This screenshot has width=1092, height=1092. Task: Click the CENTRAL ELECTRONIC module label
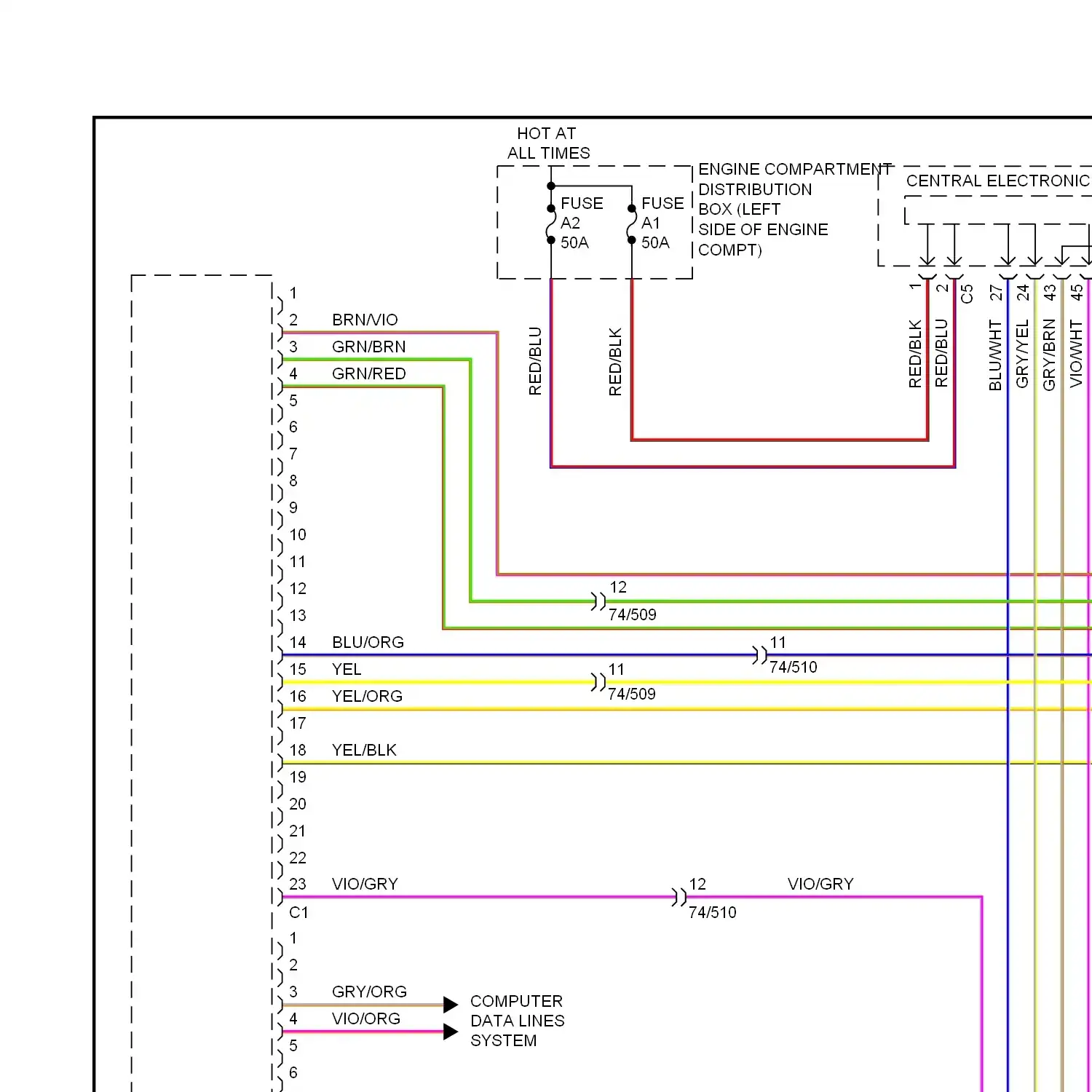[x=998, y=181]
